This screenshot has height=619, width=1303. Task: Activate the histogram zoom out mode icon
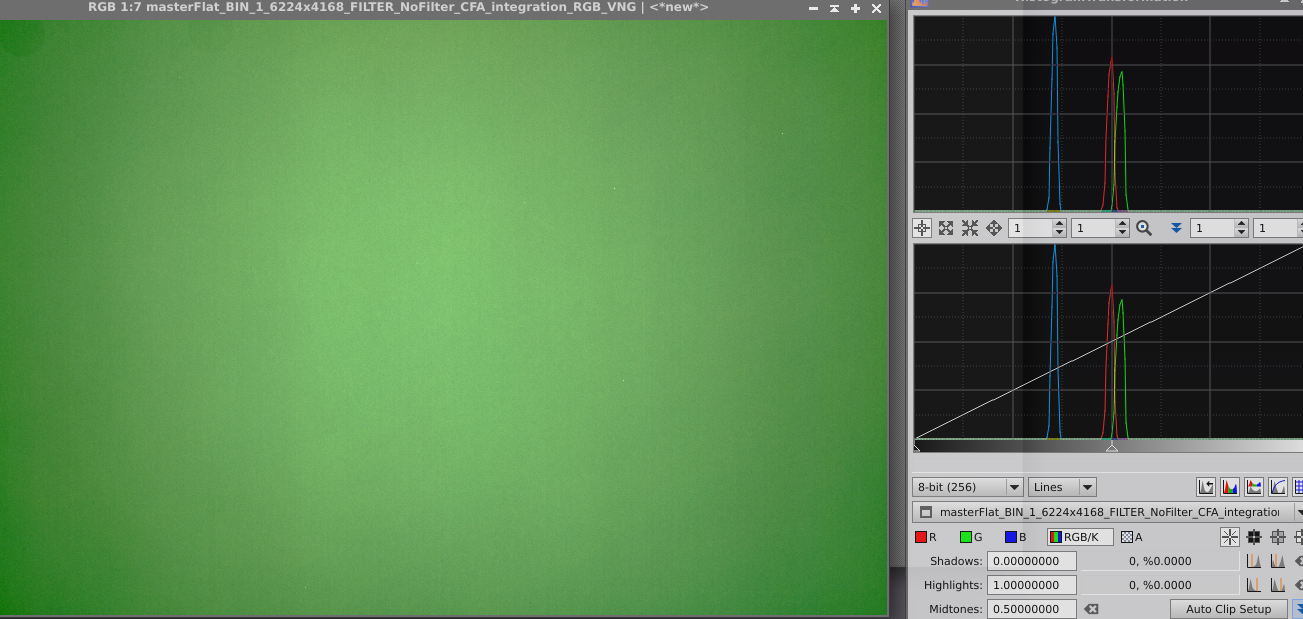click(x=970, y=228)
